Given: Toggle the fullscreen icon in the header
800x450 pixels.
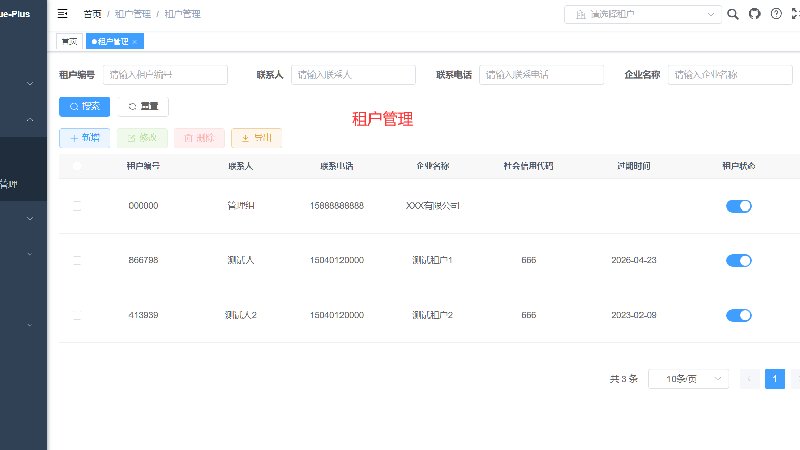Looking at the screenshot, I should click(x=795, y=14).
